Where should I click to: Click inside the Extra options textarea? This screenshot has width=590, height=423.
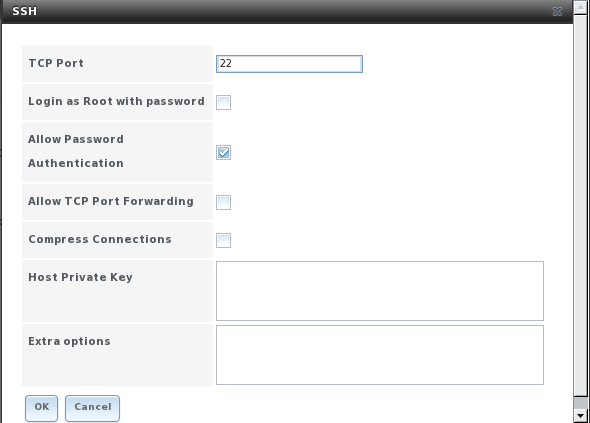click(380, 355)
